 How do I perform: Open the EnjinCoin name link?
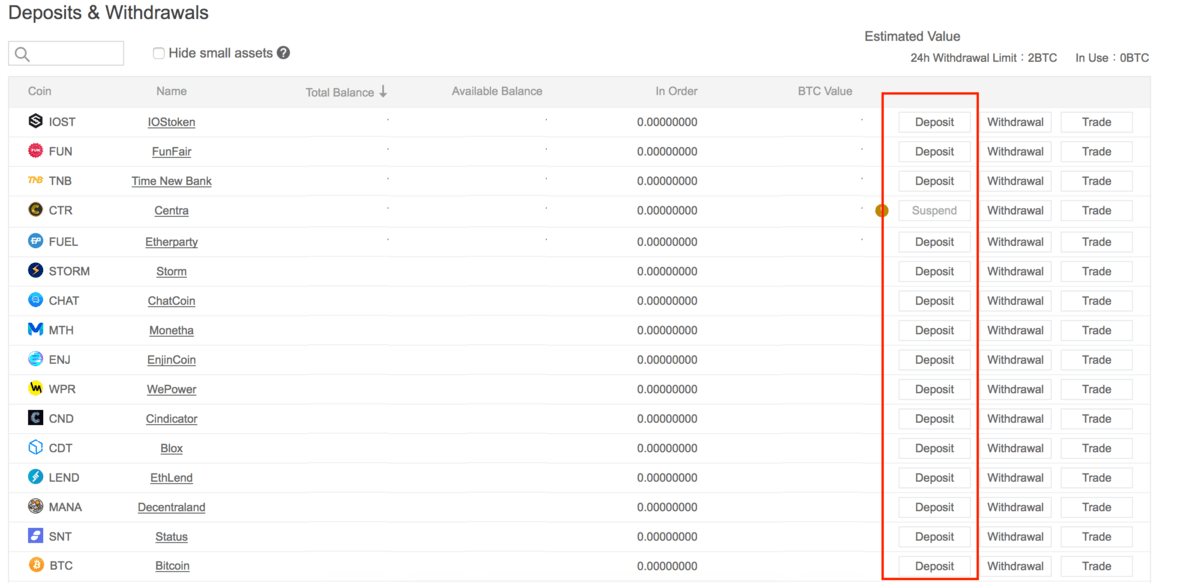(x=172, y=360)
